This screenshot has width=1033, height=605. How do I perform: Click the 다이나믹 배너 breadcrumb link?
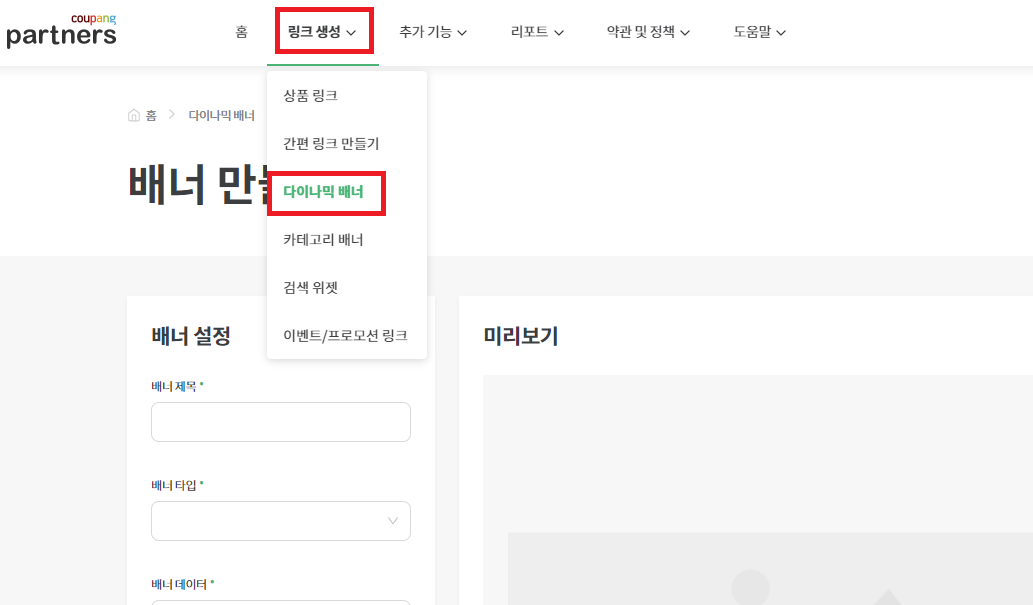[221, 115]
